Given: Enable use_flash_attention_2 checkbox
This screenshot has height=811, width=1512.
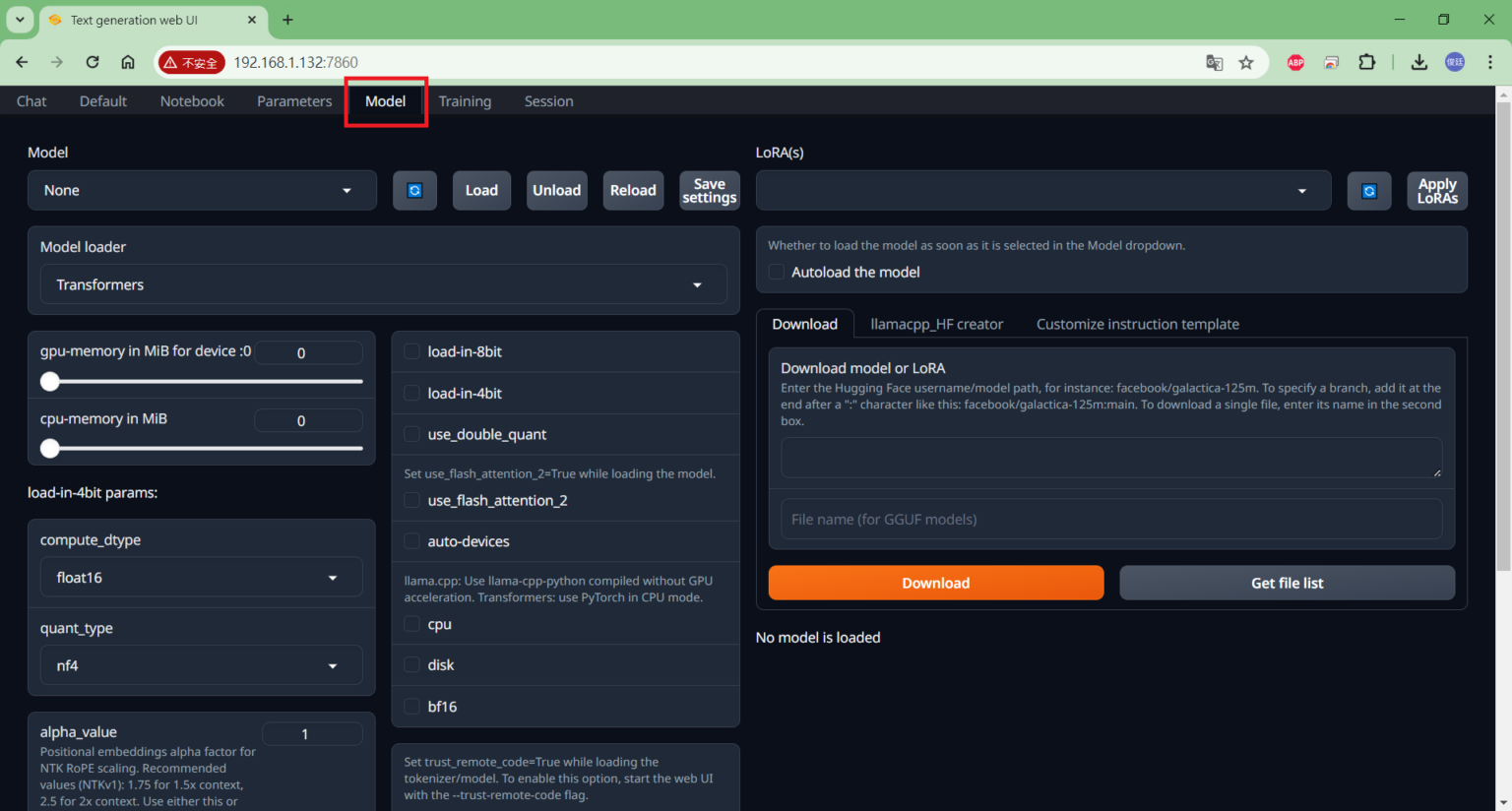Looking at the screenshot, I should (410, 500).
